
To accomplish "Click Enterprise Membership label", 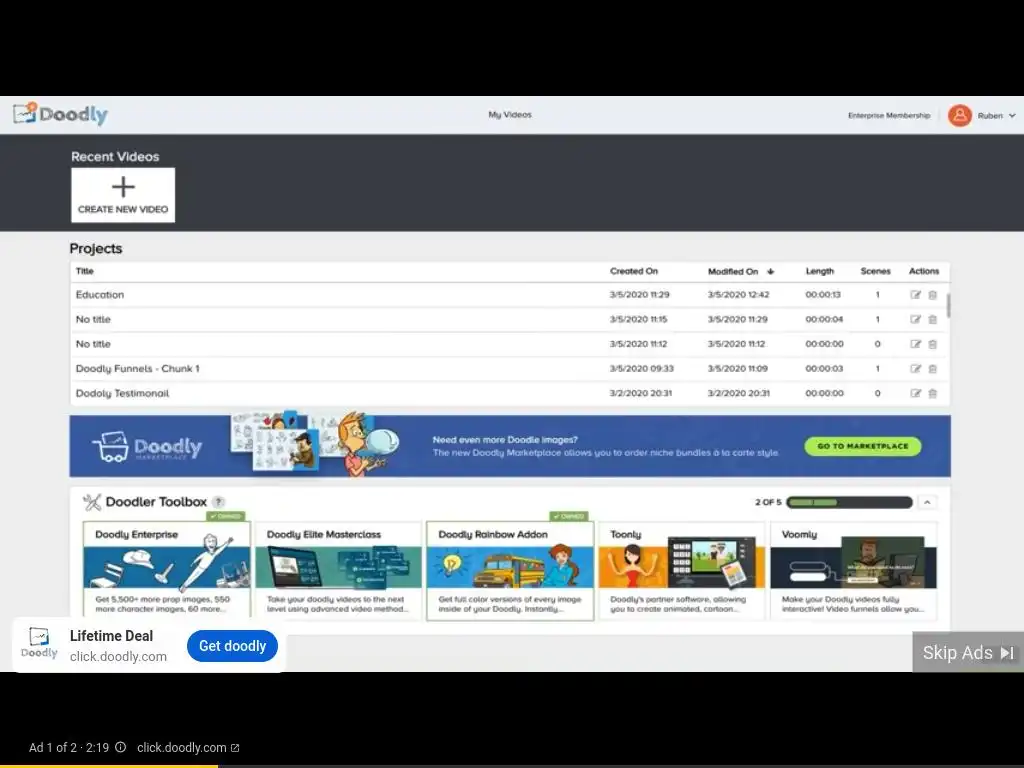I will point(889,116).
